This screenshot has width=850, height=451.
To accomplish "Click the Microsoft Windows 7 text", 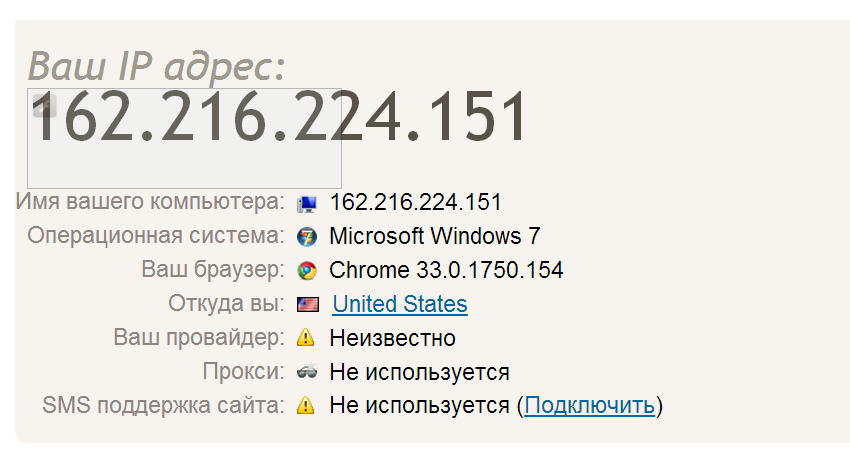I will click(435, 236).
